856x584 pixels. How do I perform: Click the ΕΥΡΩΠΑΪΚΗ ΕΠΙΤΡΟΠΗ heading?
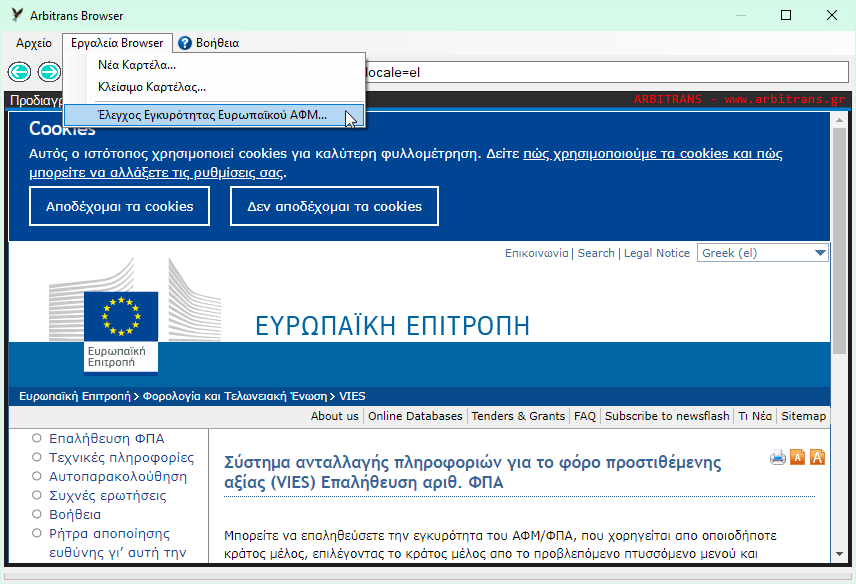[x=393, y=326]
